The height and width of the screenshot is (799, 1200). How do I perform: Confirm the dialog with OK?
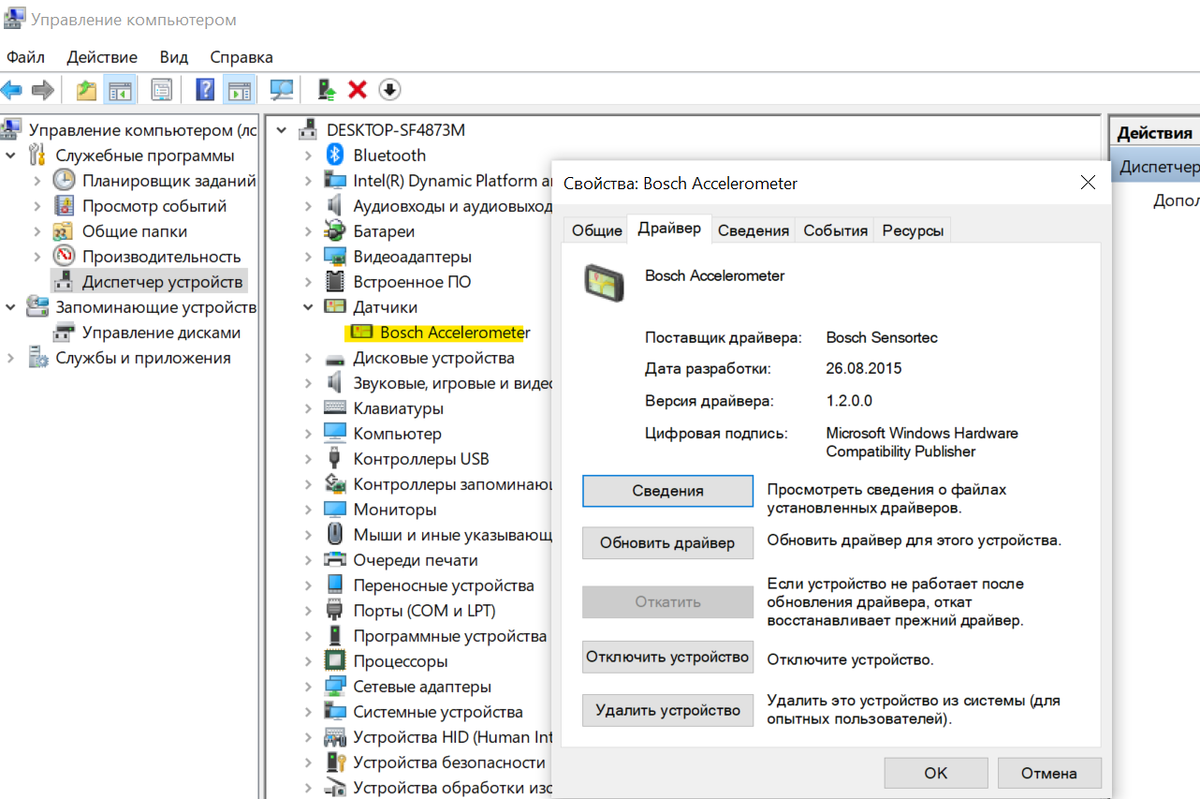pyautogui.click(x=935, y=773)
